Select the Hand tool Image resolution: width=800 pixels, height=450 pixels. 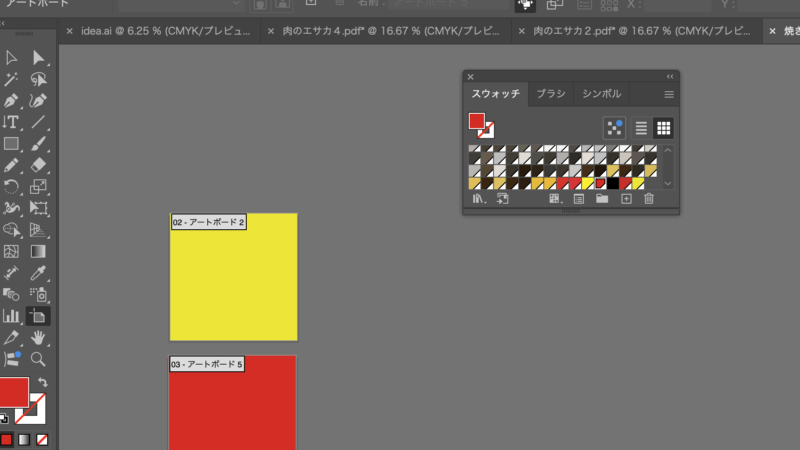tap(39, 337)
